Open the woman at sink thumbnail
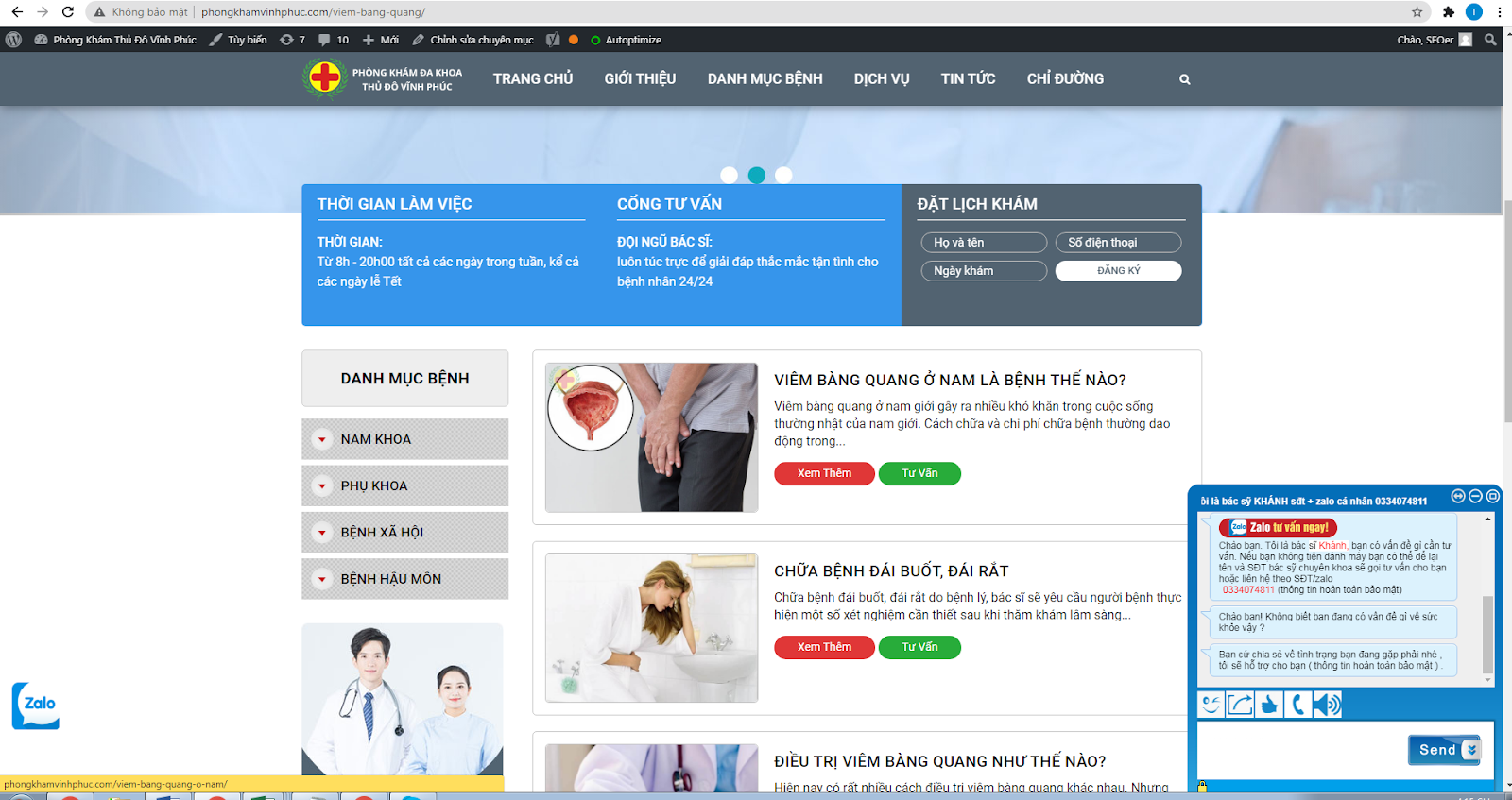The width and height of the screenshot is (1512, 800). click(652, 628)
